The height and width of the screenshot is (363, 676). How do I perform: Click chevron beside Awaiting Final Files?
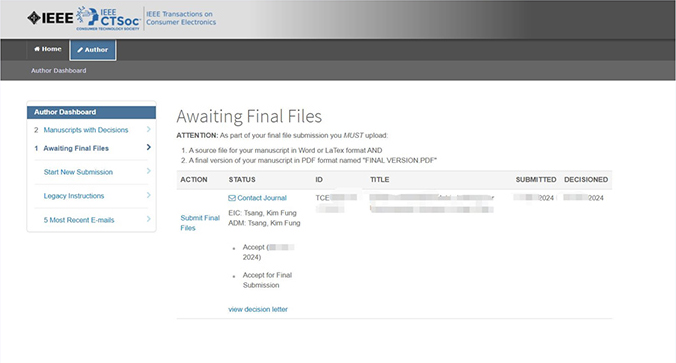tap(148, 147)
